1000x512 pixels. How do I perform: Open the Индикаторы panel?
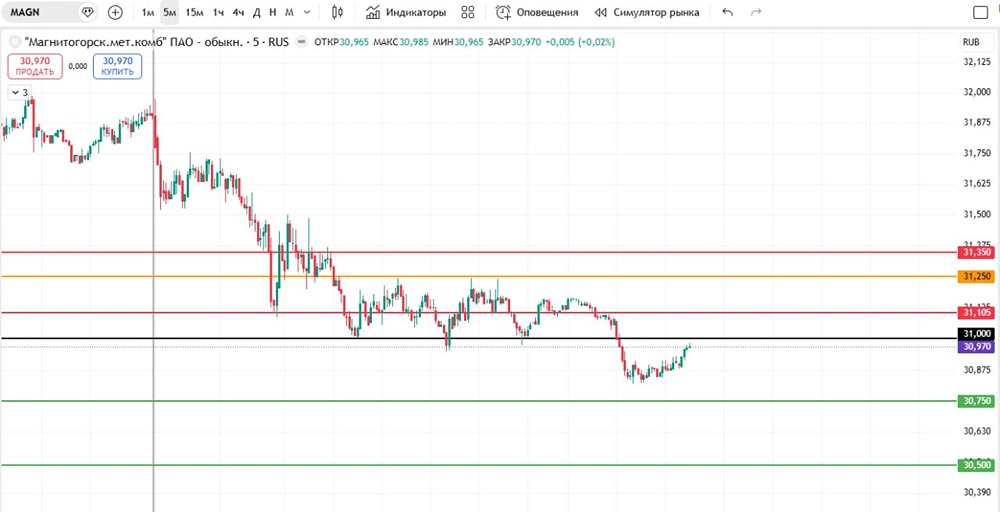click(406, 12)
